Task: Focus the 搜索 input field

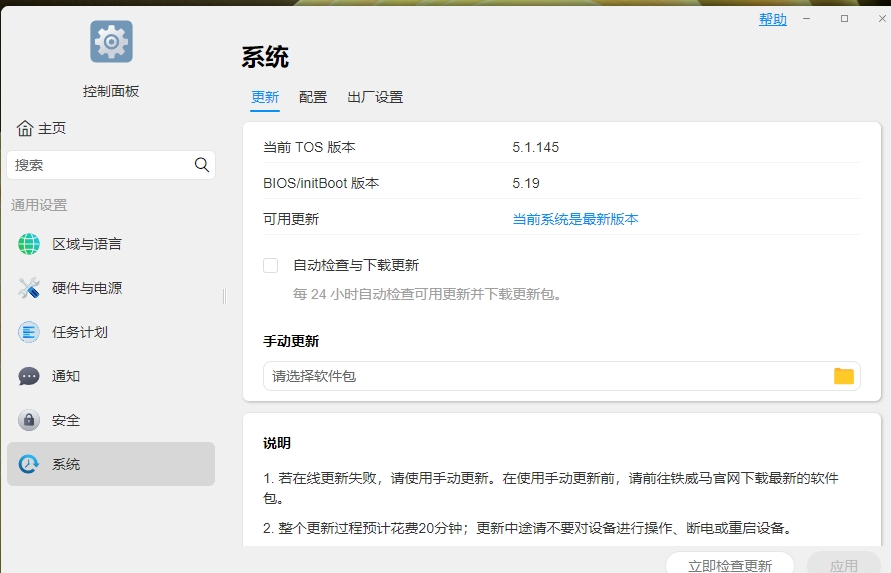Action: pyautogui.click(x=111, y=165)
